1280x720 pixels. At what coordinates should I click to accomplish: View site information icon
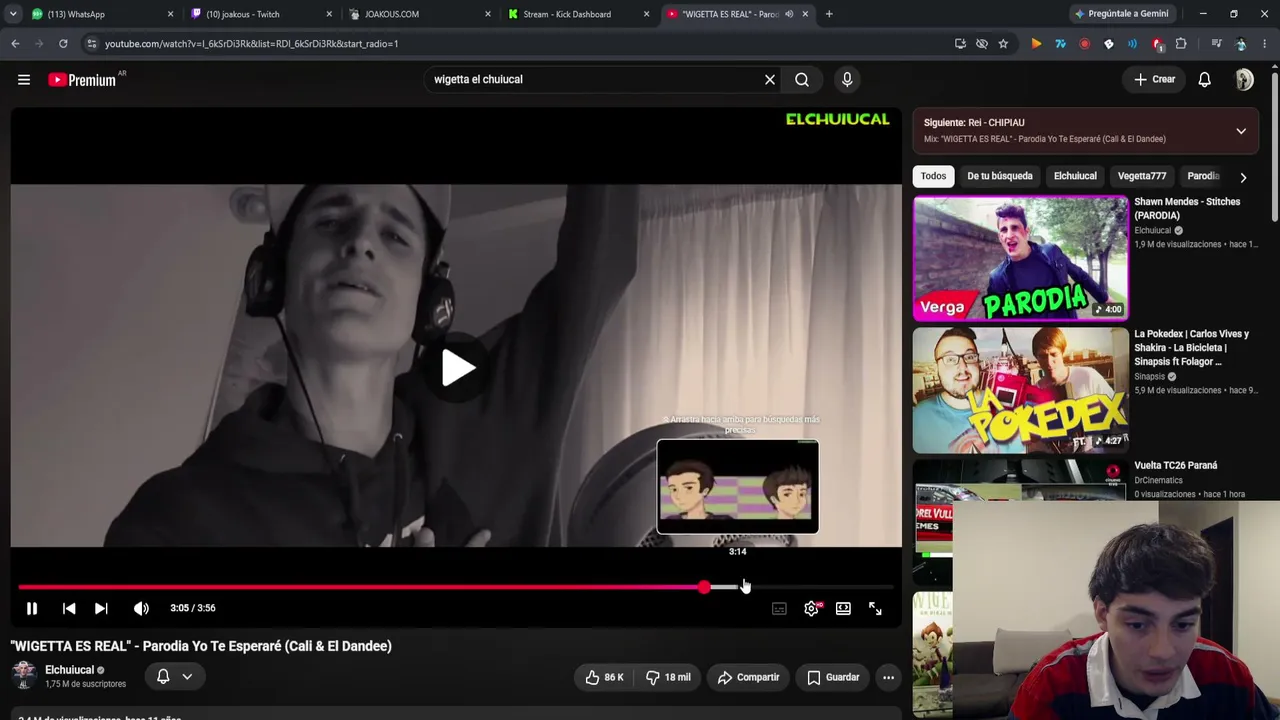91,44
